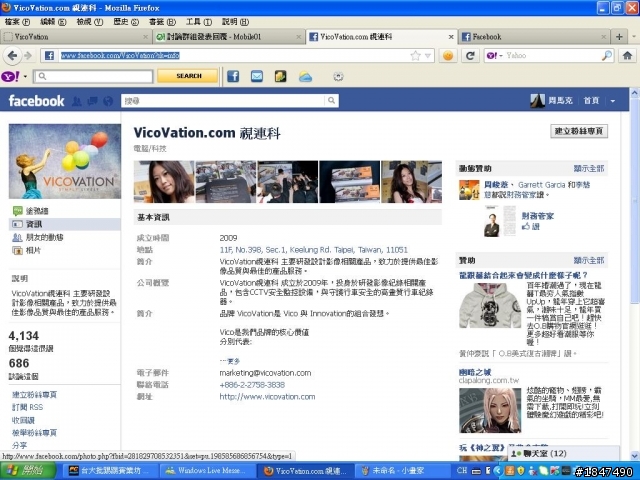Open the Yahoo toolbar weather cloud icon
The image size is (640, 480).
point(305,76)
